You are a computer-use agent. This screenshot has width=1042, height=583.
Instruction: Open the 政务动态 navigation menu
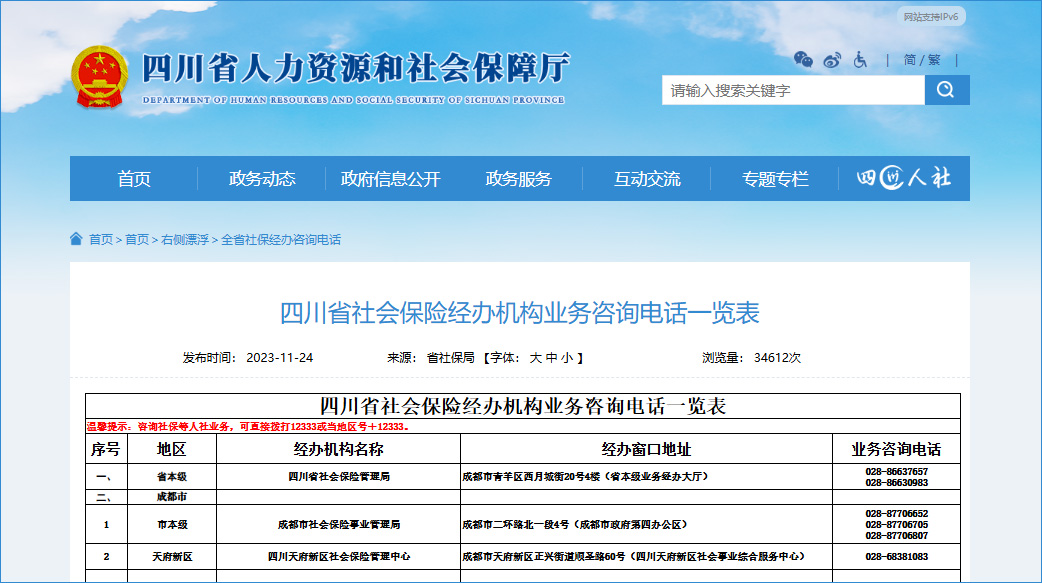[x=262, y=179]
